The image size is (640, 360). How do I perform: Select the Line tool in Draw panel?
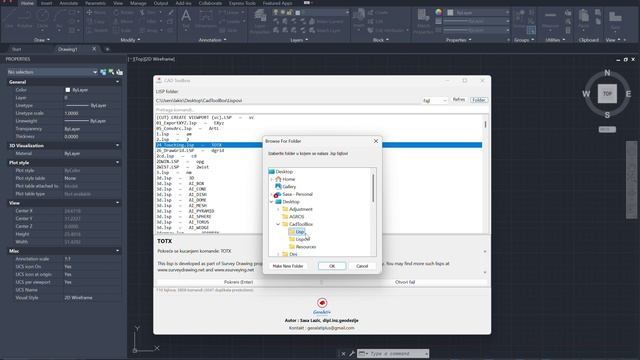[x=9, y=19]
